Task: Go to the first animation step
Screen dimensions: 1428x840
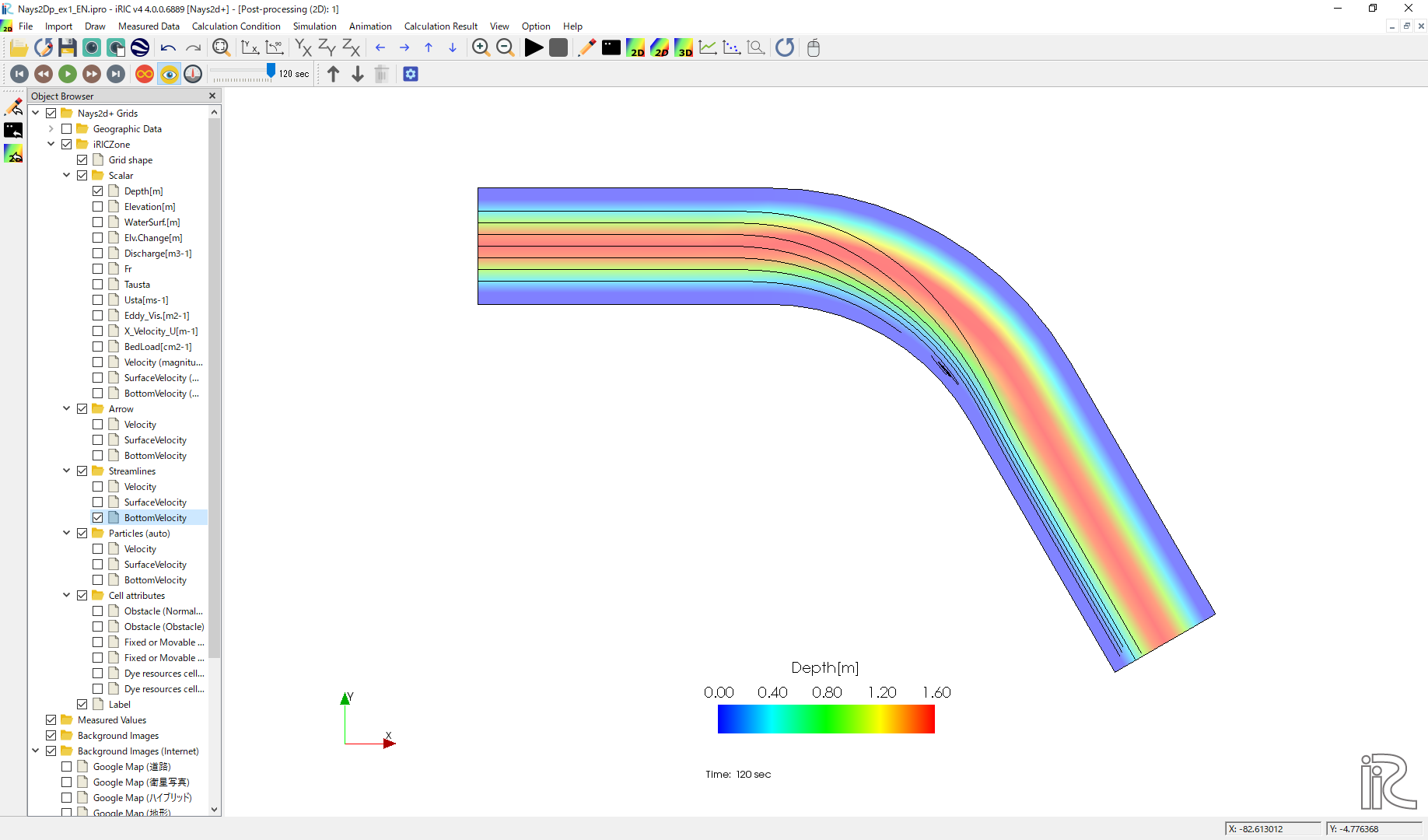Action: 19,74
